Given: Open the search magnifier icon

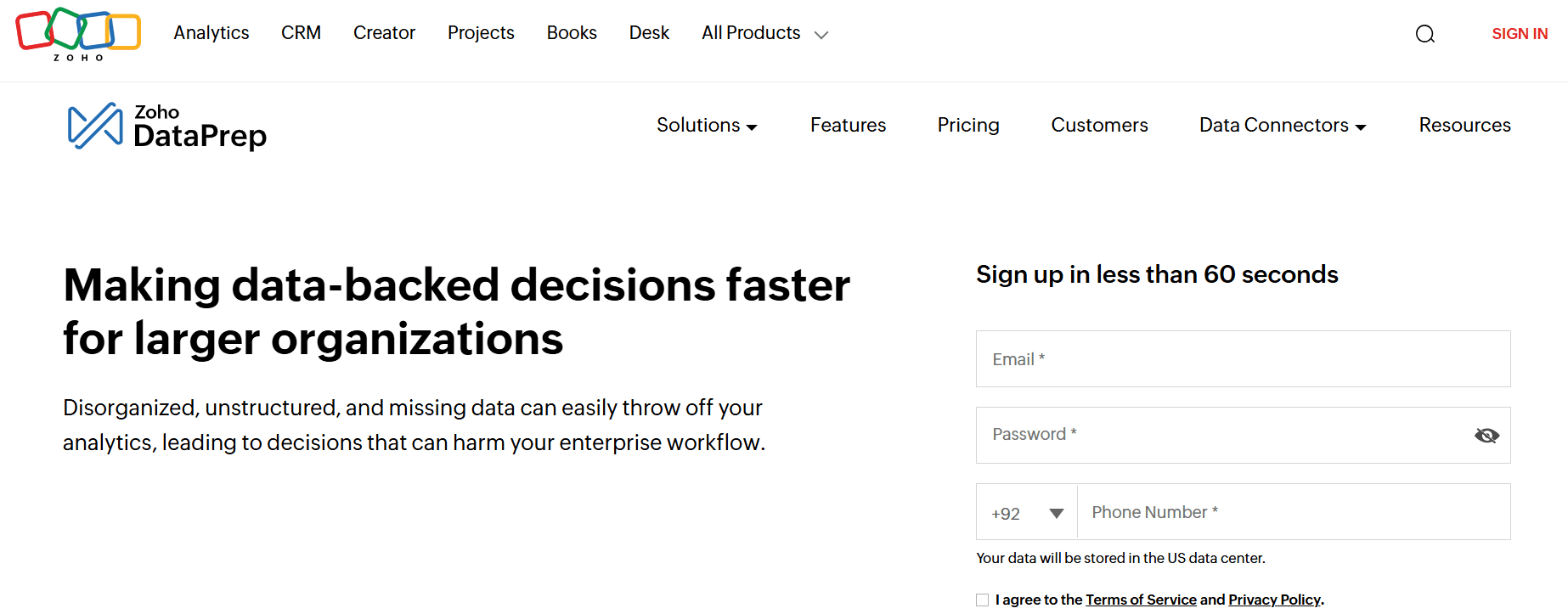Looking at the screenshot, I should (x=1425, y=34).
